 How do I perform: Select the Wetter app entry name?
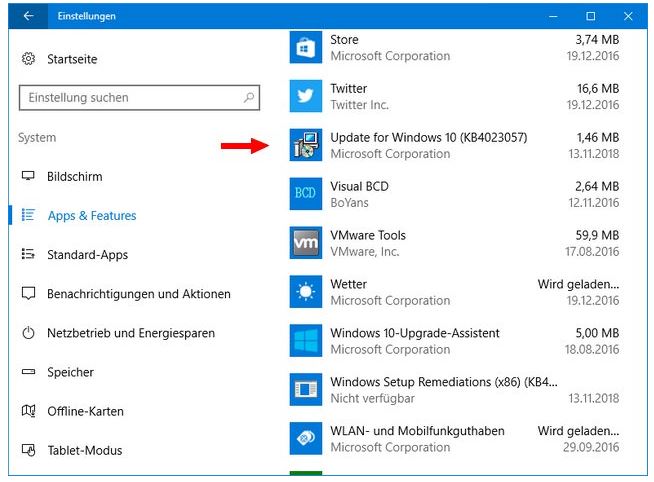tap(349, 284)
